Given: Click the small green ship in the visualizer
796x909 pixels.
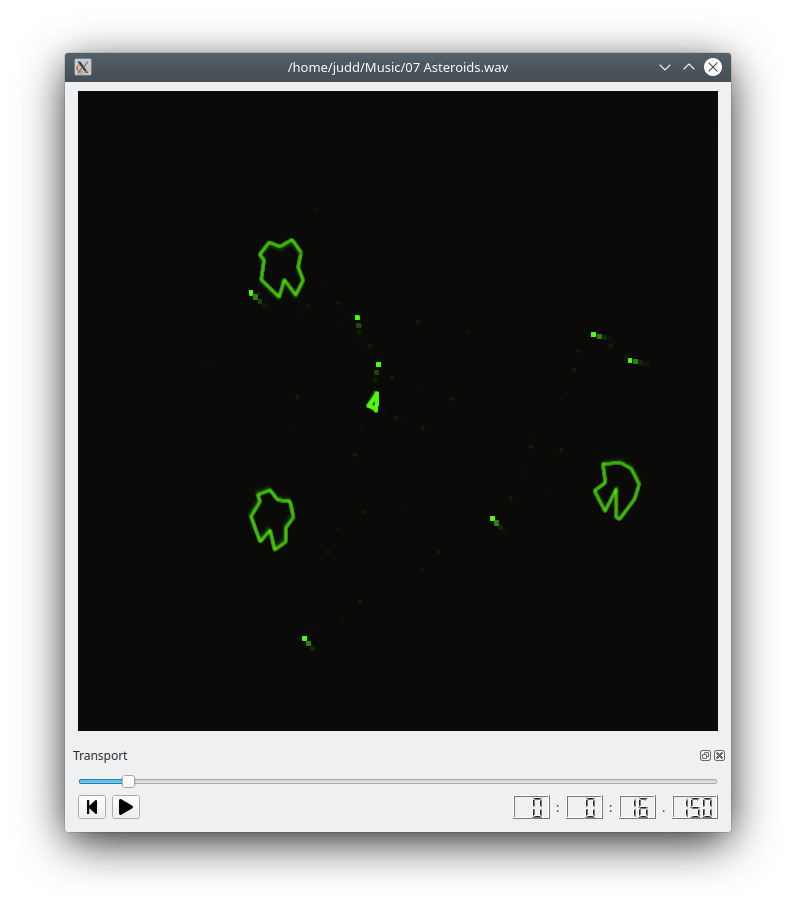Looking at the screenshot, I should [374, 402].
